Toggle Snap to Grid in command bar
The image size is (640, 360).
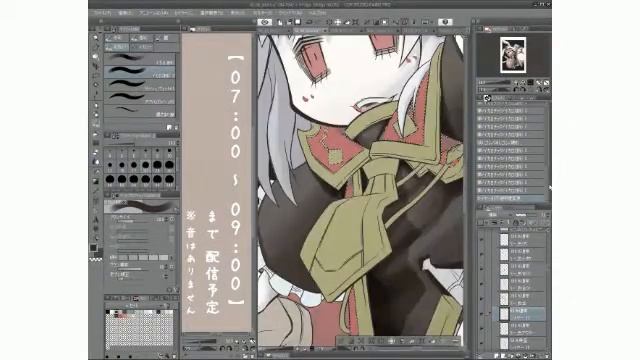click(x=414, y=22)
